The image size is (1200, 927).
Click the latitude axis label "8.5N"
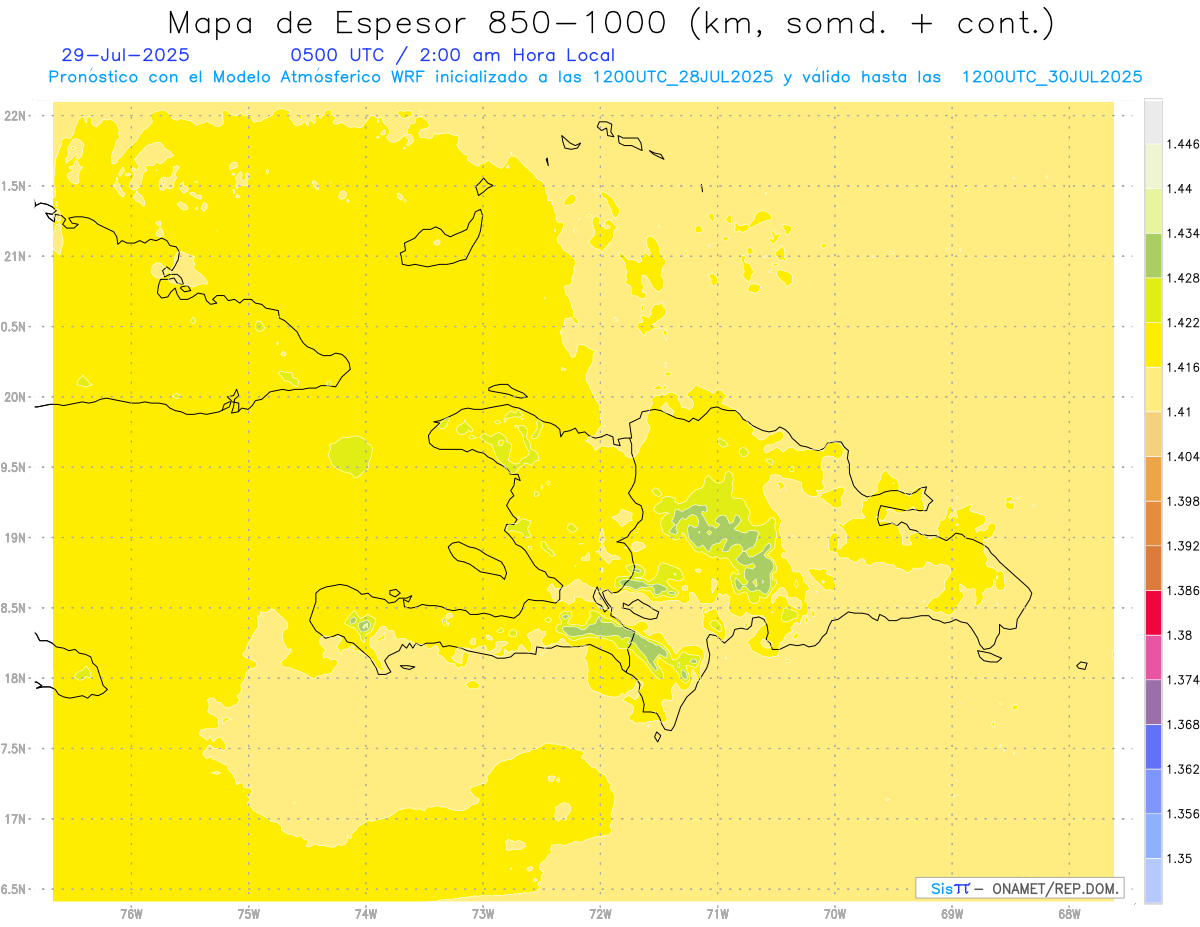15,608
